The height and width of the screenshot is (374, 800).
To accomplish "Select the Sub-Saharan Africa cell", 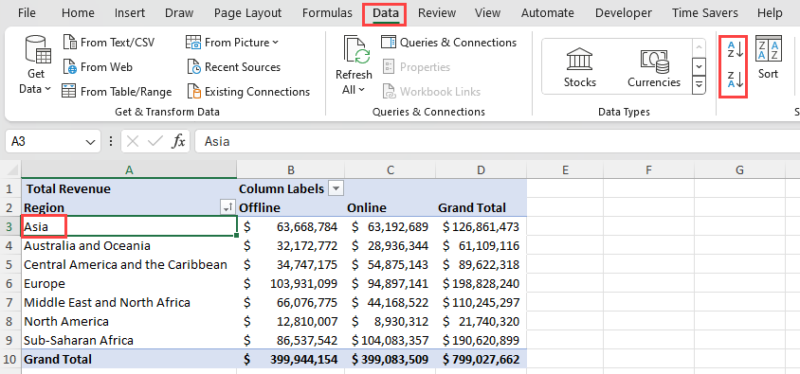I will coord(129,340).
